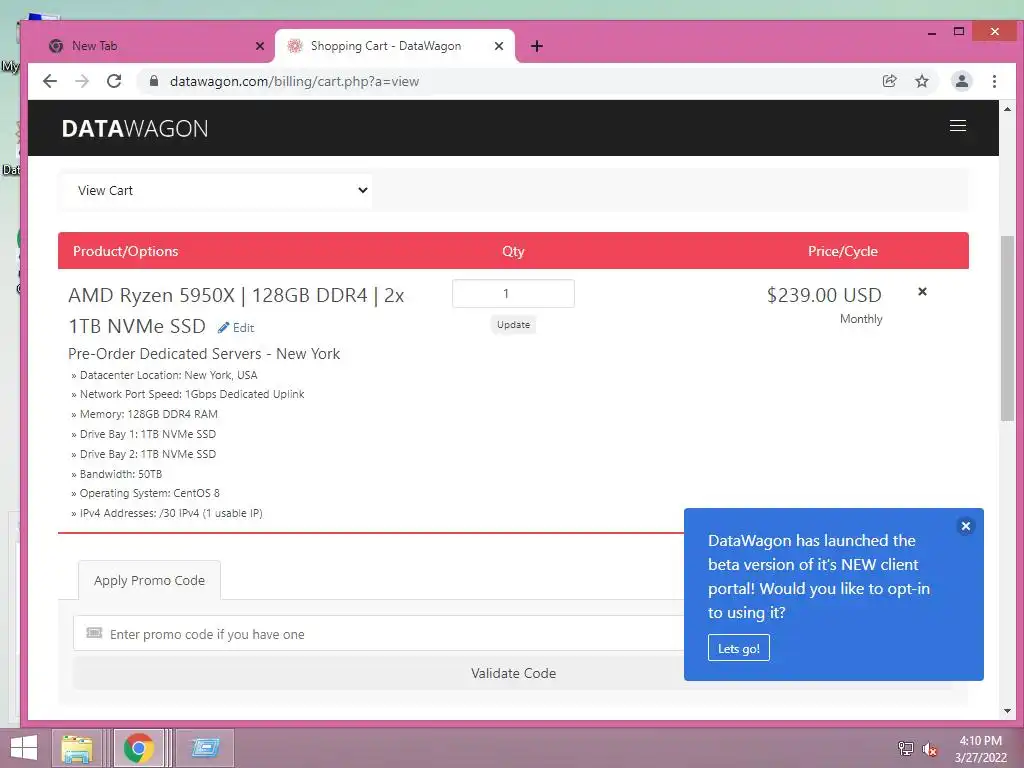
Task: Click the Validate Code button
Action: [x=513, y=673]
